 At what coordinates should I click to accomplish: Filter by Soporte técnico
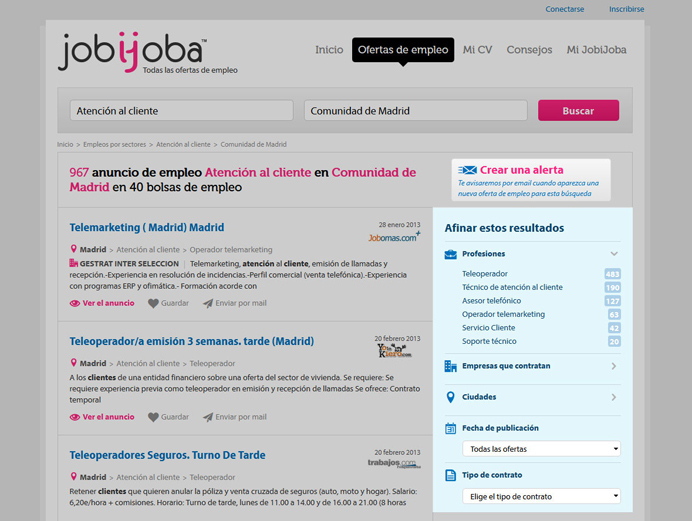489,341
